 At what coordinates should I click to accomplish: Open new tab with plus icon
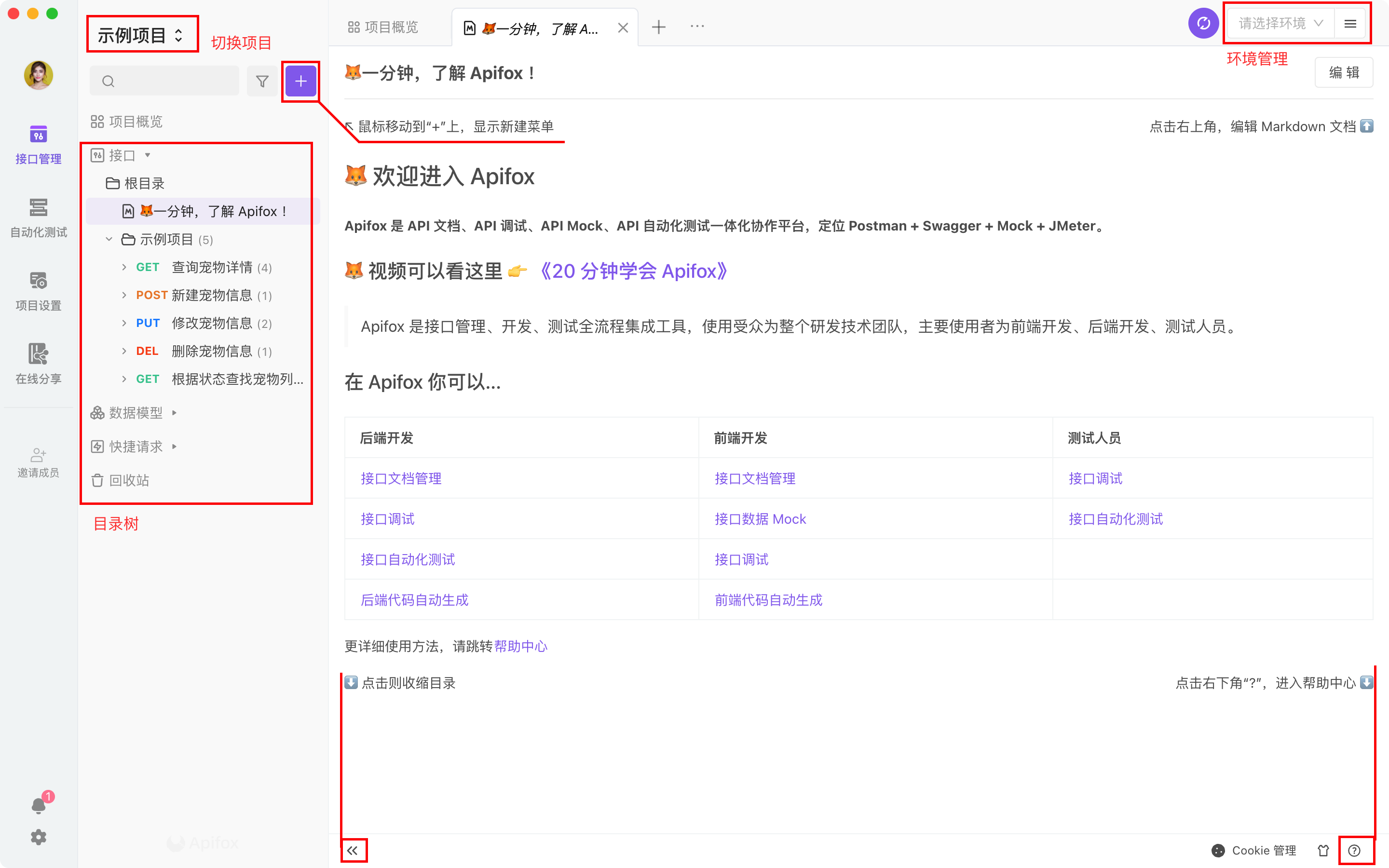click(x=659, y=27)
